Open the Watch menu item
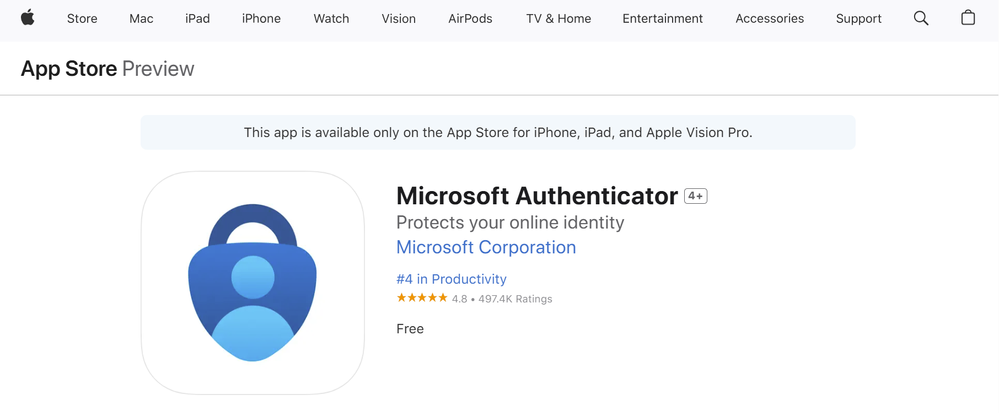999x413 pixels. coord(331,18)
